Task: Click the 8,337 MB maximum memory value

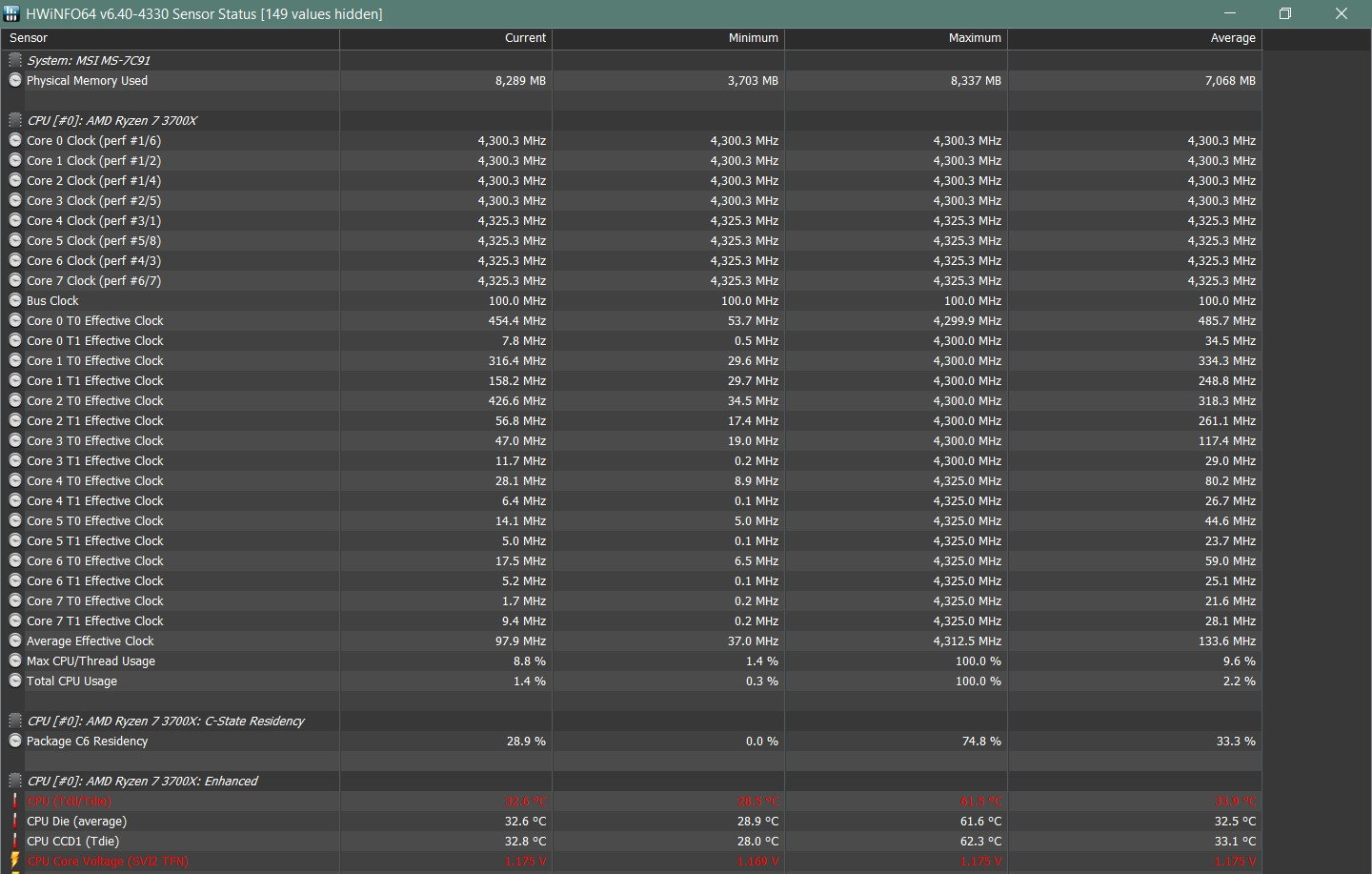Action: 976,80
